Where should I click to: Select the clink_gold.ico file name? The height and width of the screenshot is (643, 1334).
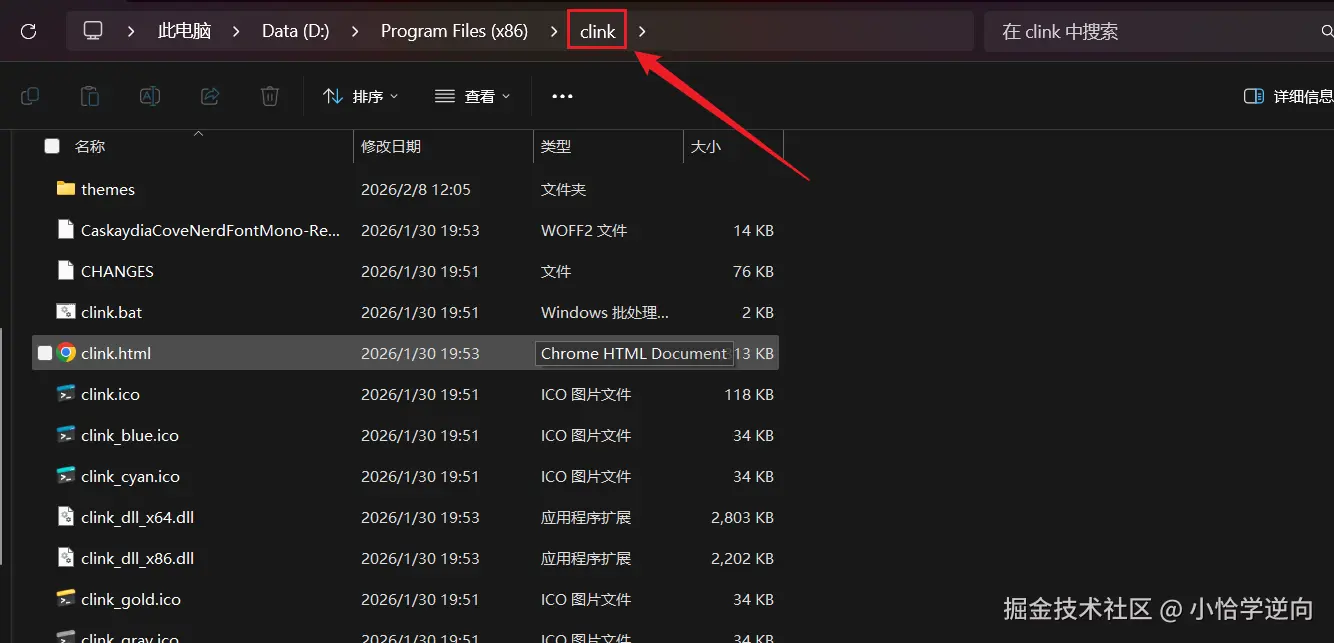pyautogui.click(x=131, y=599)
